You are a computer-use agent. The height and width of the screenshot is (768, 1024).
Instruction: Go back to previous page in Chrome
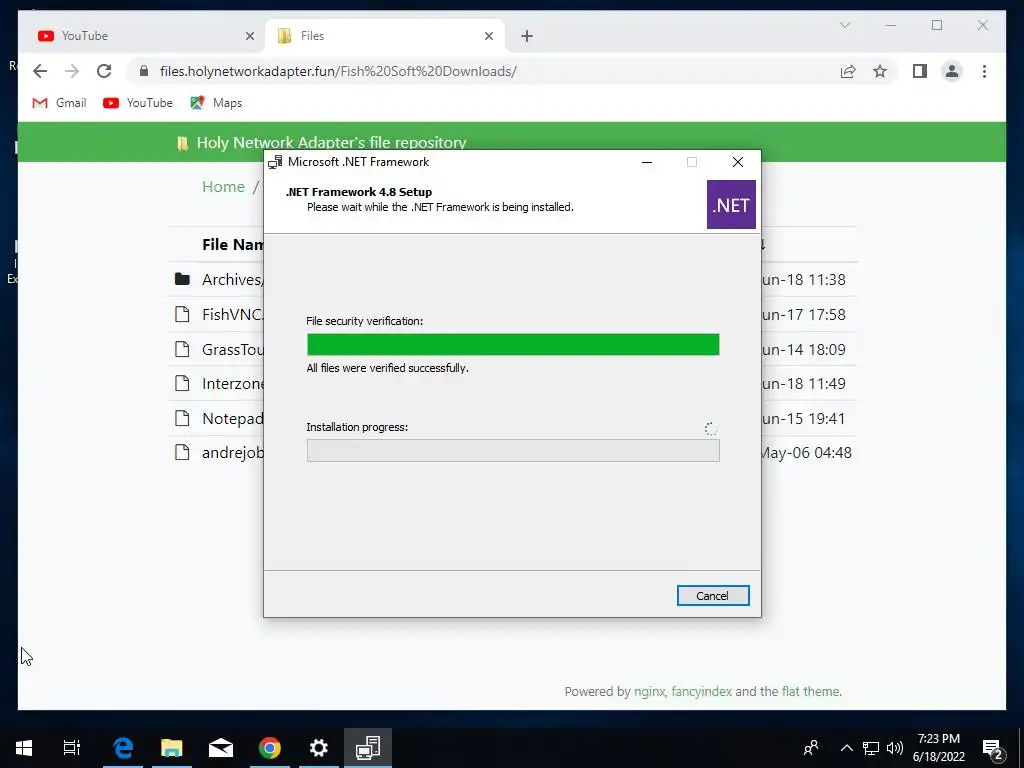pyautogui.click(x=40, y=71)
